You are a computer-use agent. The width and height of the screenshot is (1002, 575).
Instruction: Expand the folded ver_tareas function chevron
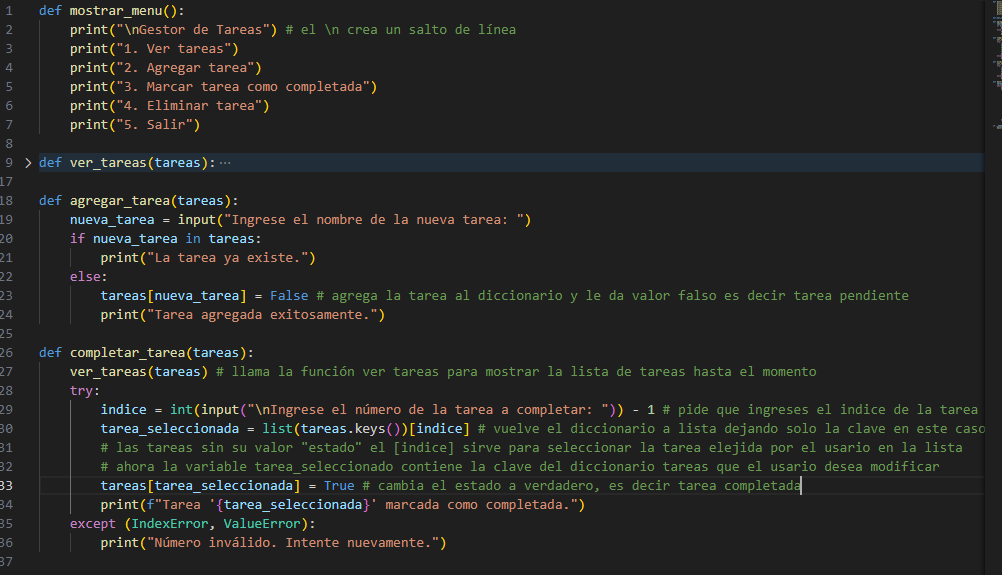[x=28, y=163]
